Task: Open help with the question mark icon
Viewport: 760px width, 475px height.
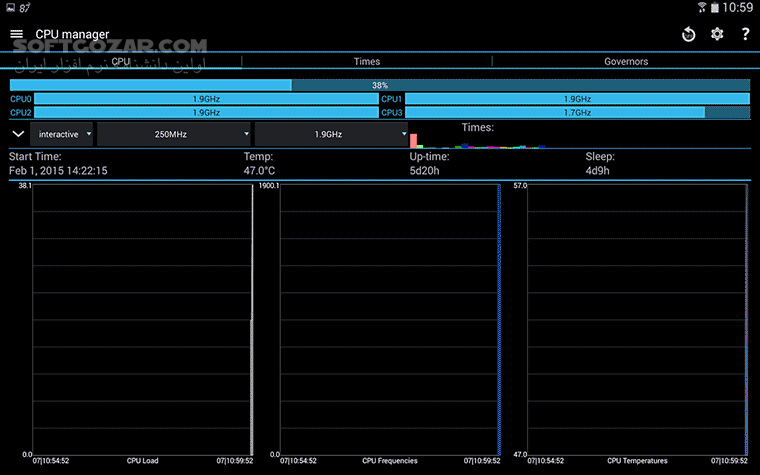Action: coord(745,35)
